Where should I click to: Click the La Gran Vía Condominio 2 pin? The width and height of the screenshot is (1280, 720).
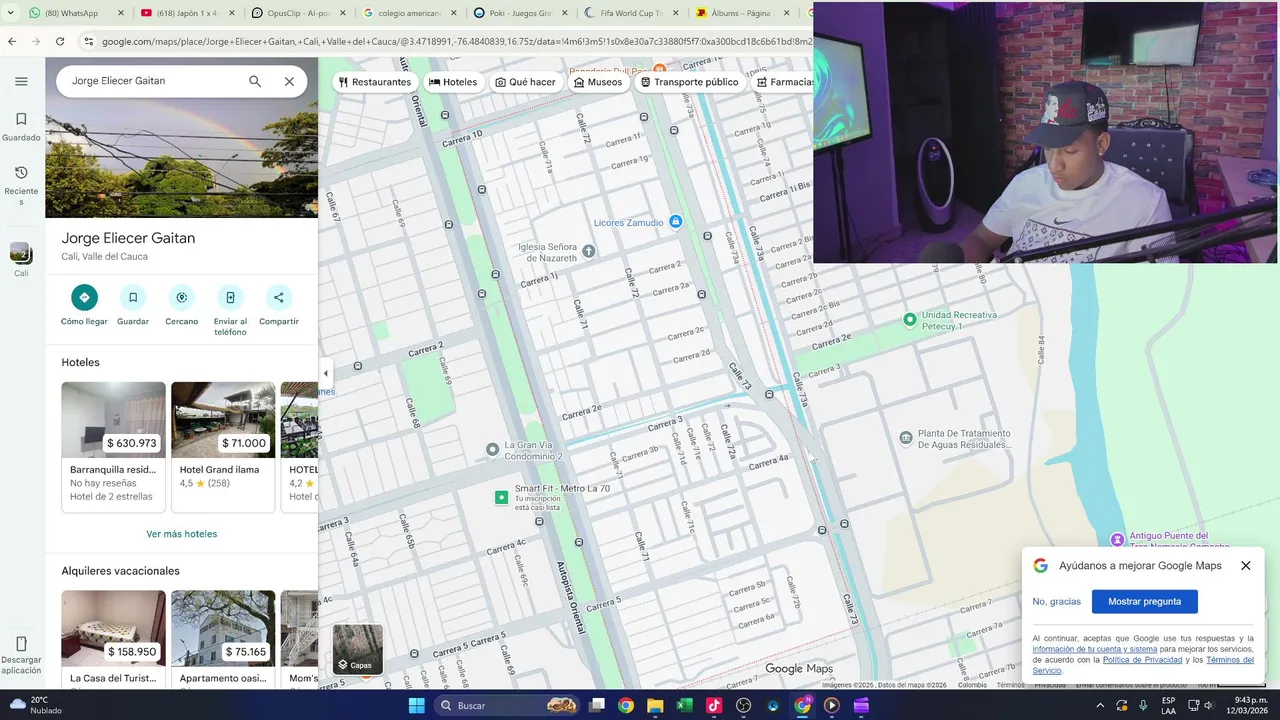click(x=492, y=450)
